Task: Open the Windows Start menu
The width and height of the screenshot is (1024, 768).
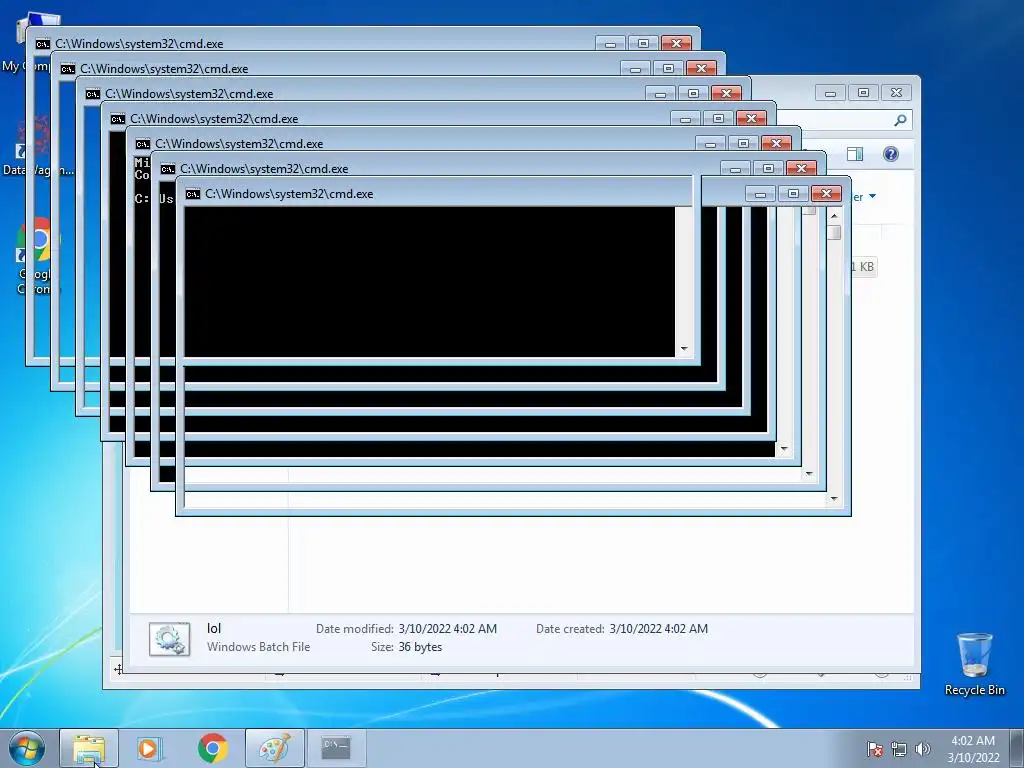Action: 27,748
